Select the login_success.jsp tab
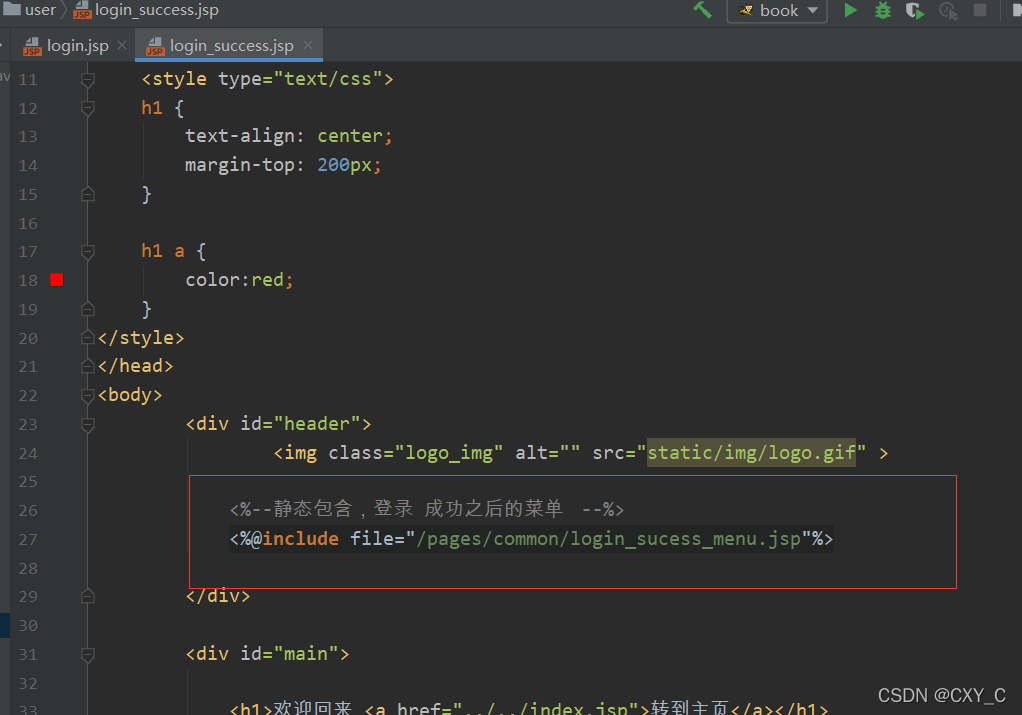This screenshot has height=715, width=1022. 231,46
